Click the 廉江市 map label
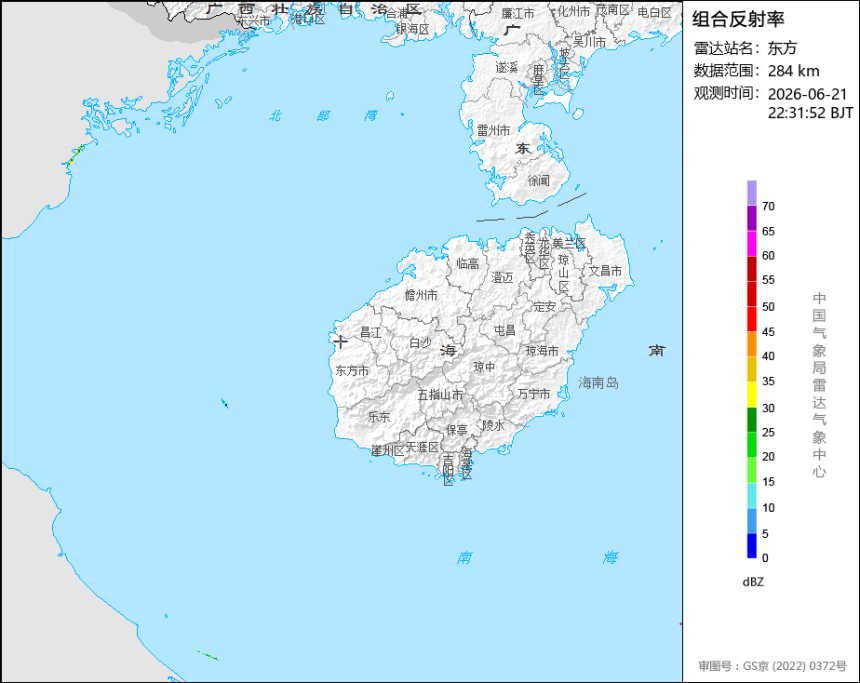 518,14
